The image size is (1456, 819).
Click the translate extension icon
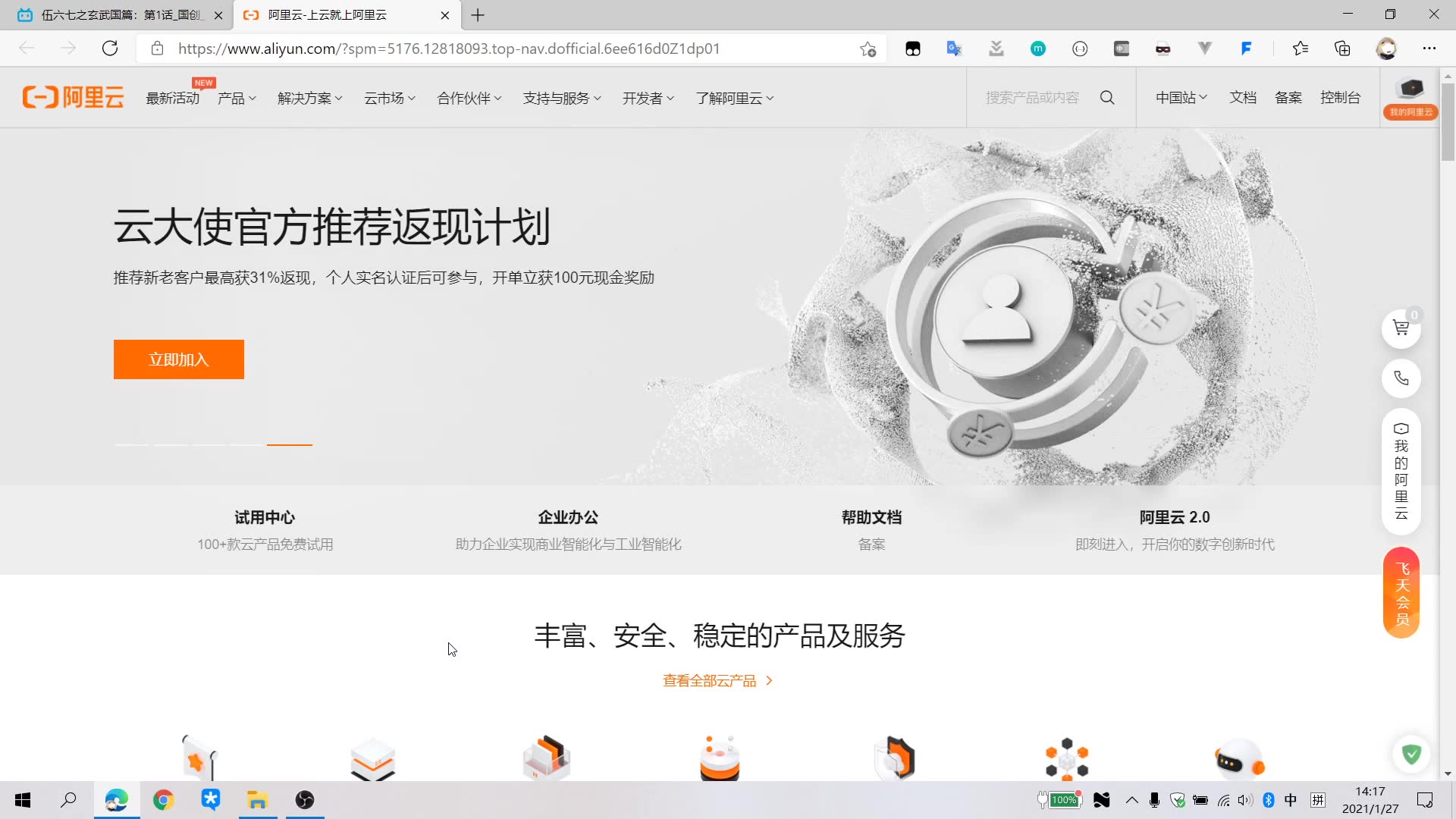pos(954,49)
